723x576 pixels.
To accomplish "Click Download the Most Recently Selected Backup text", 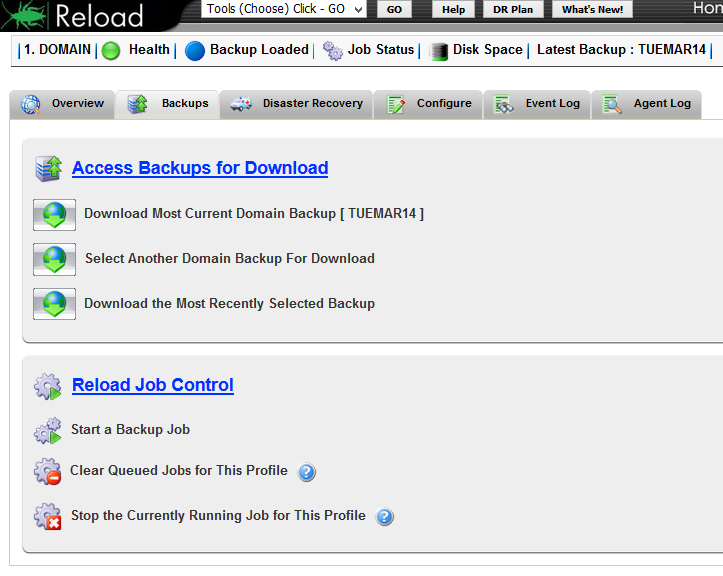I will point(230,304).
